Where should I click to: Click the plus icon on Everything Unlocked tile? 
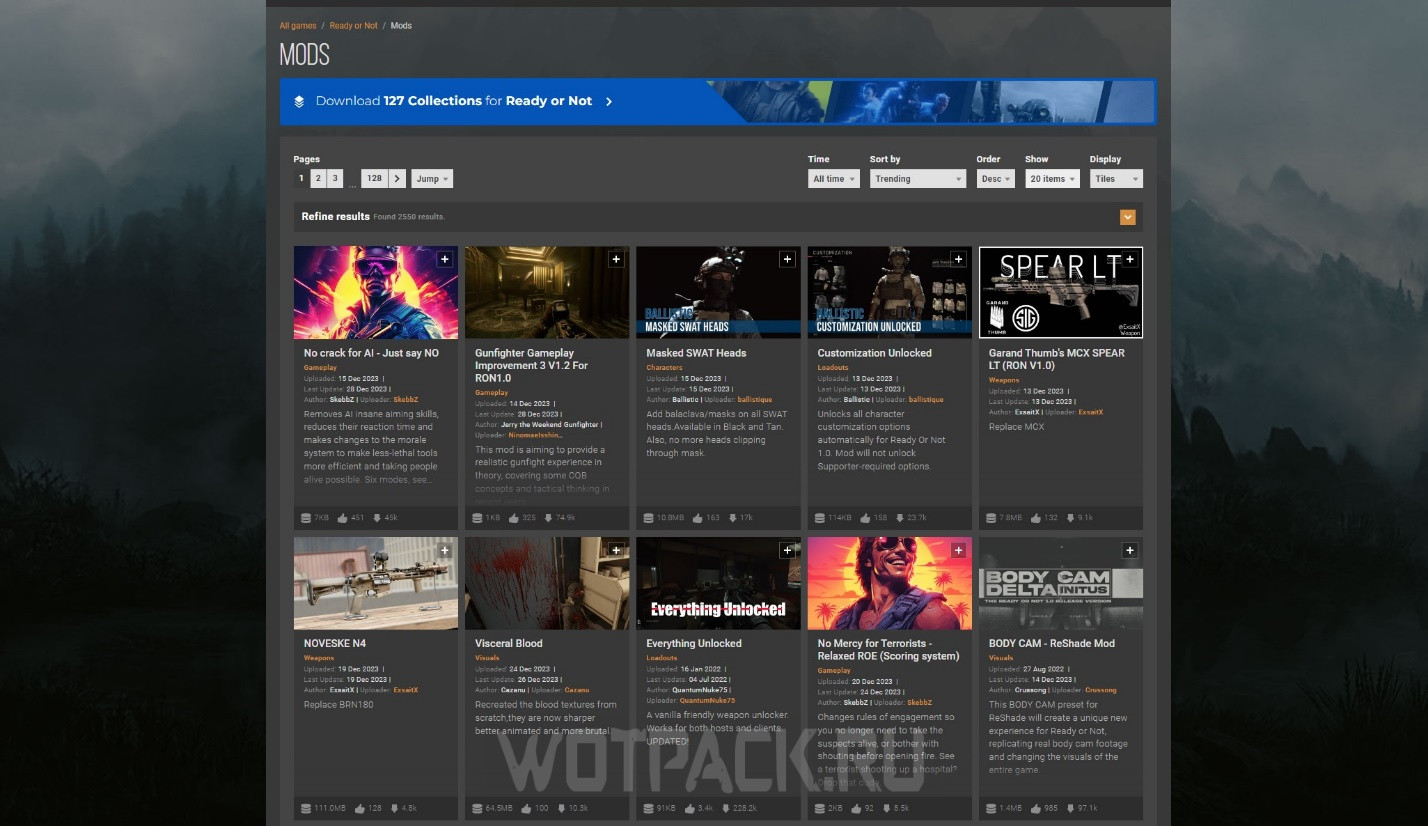coord(787,550)
